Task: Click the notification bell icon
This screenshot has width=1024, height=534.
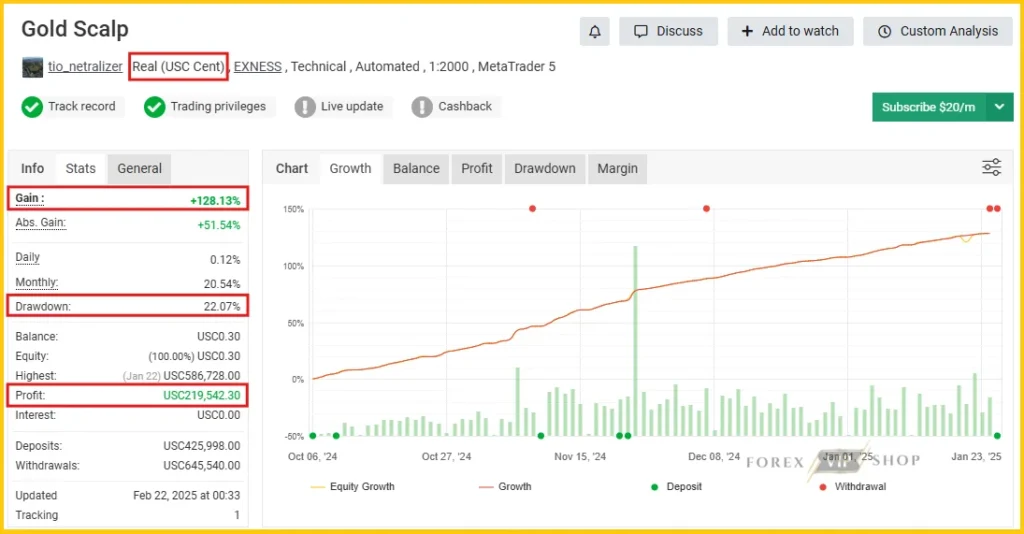Action: [x=594, y=31]
